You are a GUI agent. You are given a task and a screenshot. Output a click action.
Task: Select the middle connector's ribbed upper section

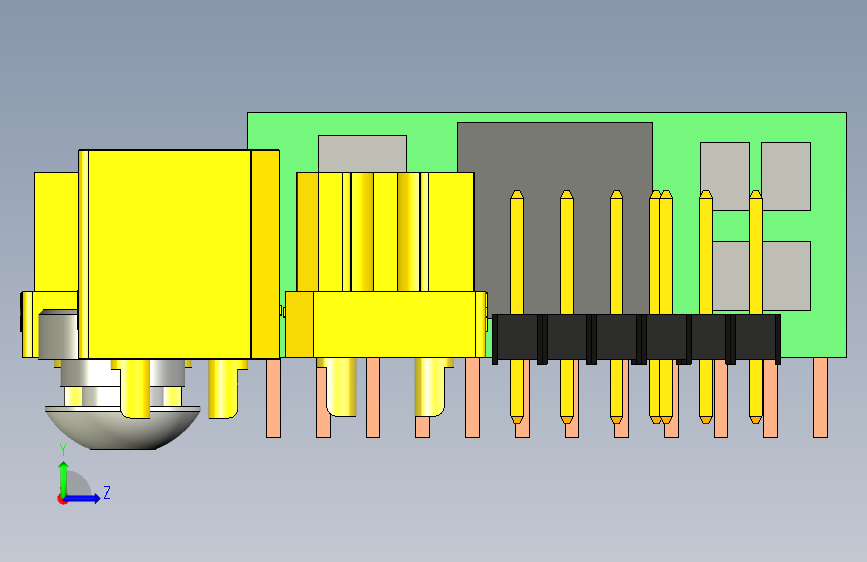click(x=385, y=232)
